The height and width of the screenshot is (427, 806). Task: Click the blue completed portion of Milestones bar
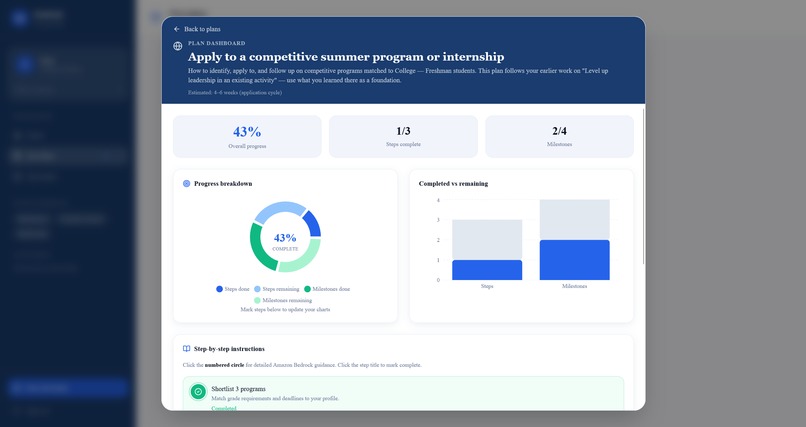[574, 260]
